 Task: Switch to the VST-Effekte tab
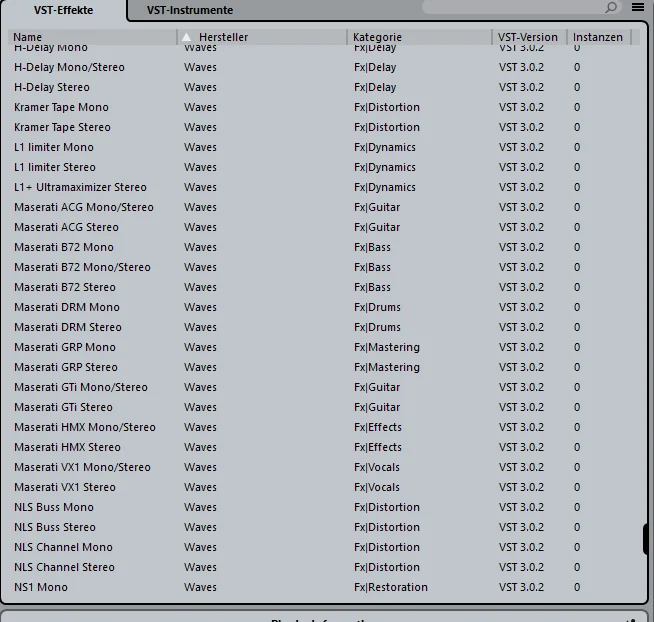tap(63, 10)
